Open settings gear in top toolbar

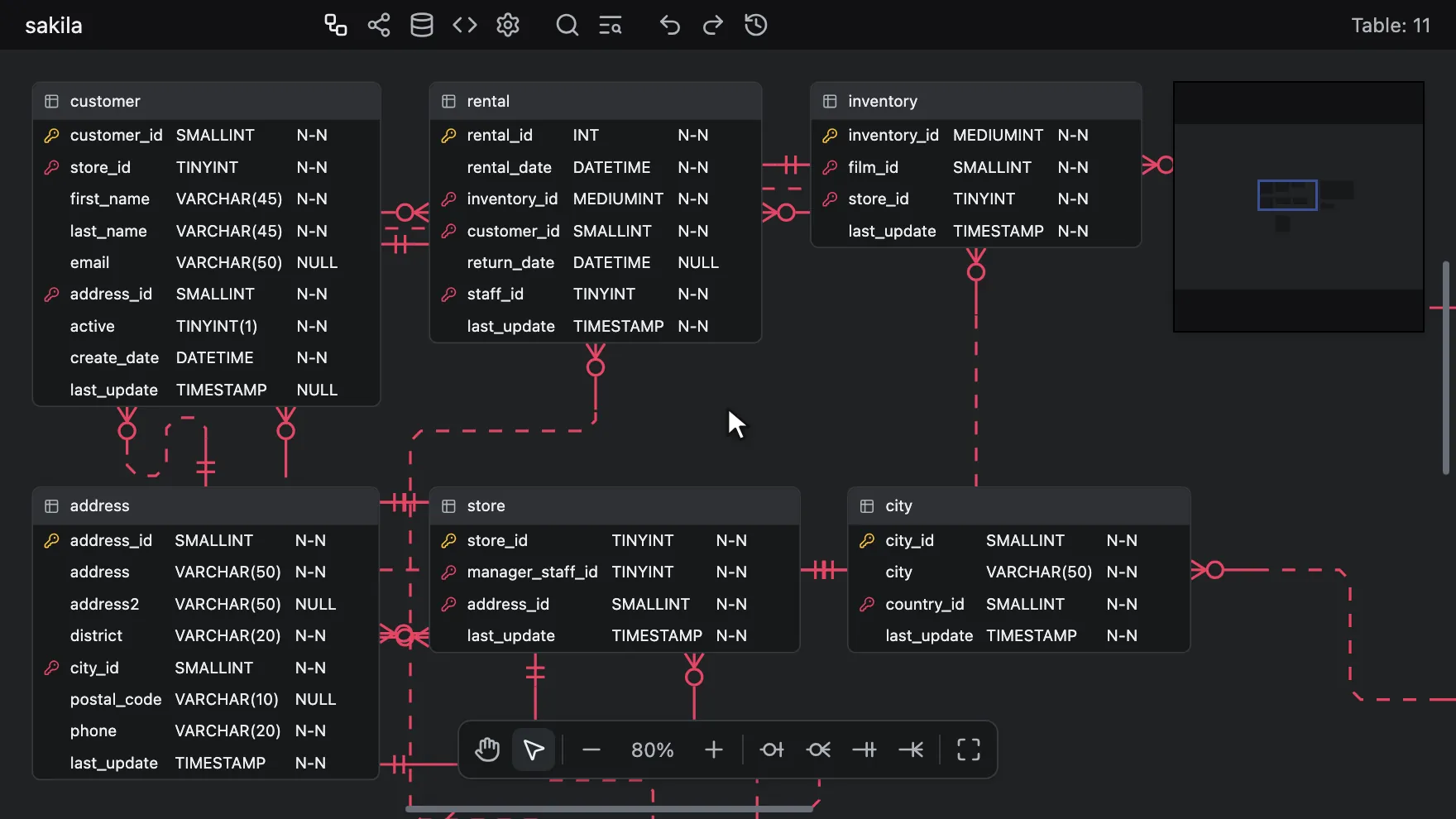pyautogui.click(x=508, y=25)
